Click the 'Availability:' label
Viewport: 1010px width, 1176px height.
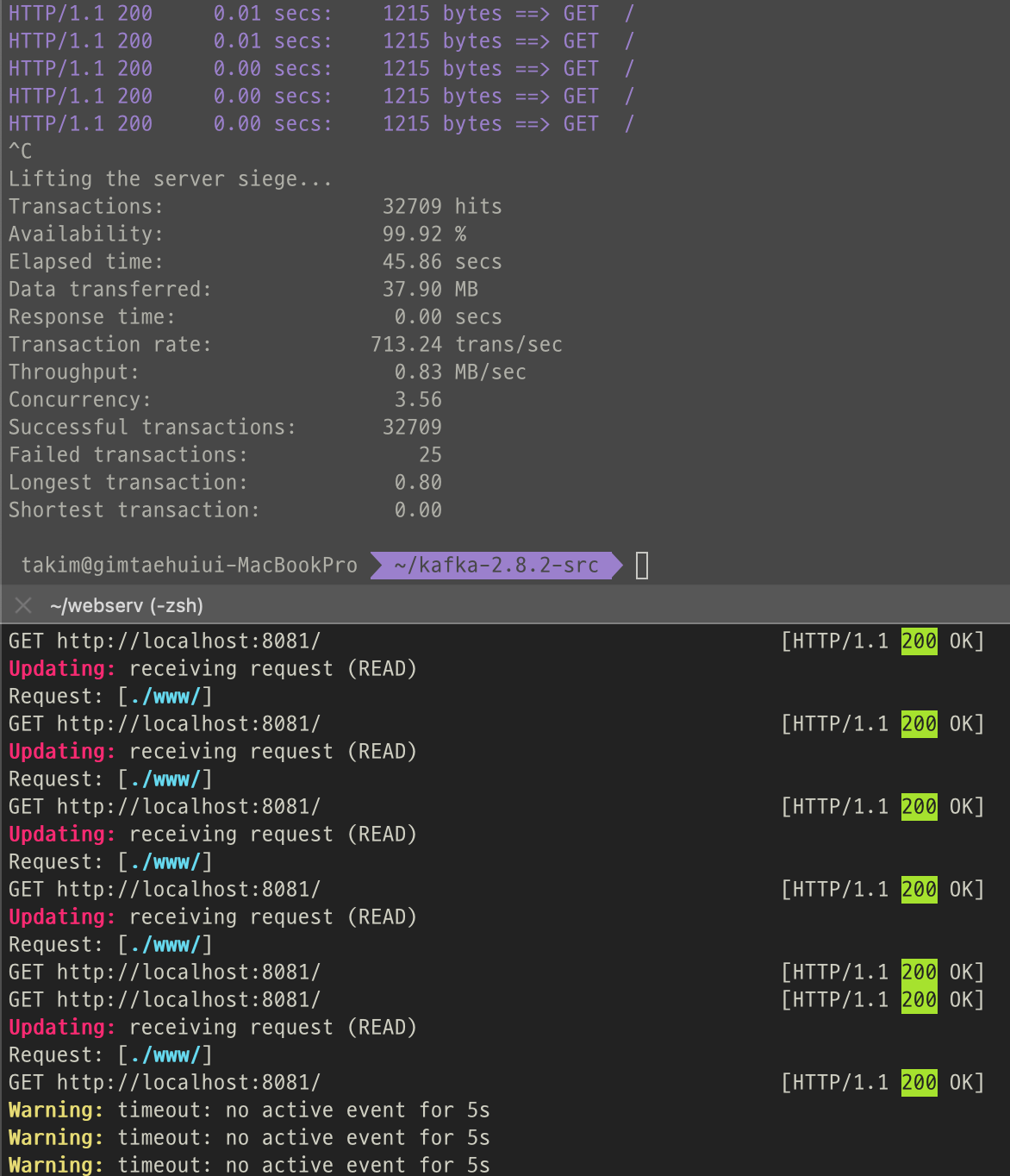85,235
